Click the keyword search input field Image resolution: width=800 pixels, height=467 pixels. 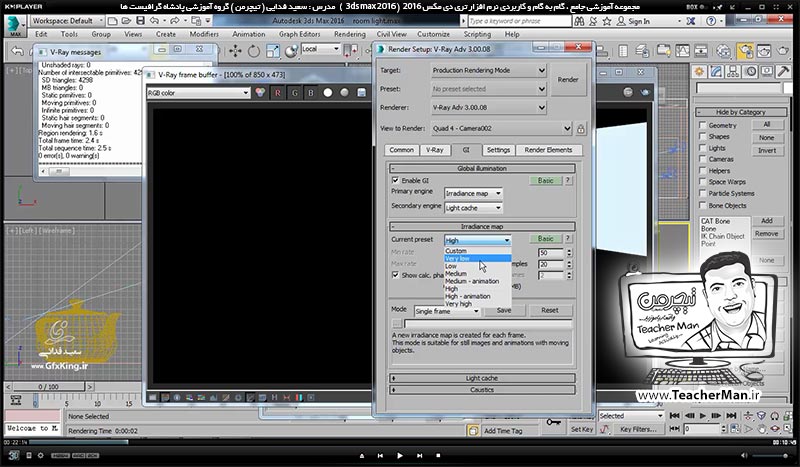click(519, 21)
